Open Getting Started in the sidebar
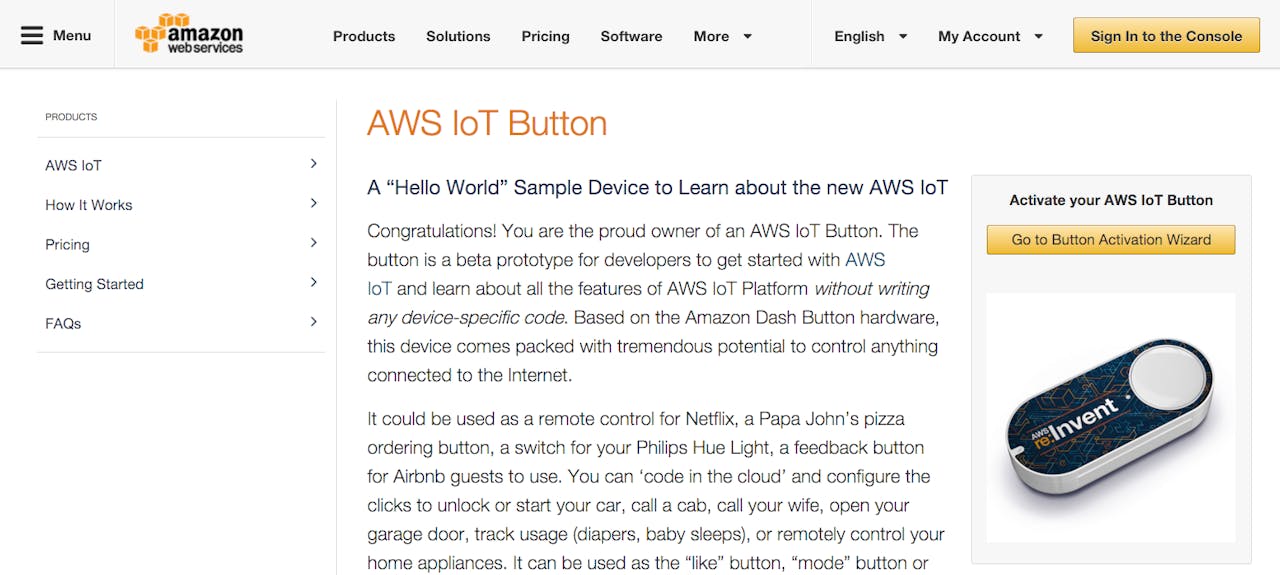 tap(94, 284)
